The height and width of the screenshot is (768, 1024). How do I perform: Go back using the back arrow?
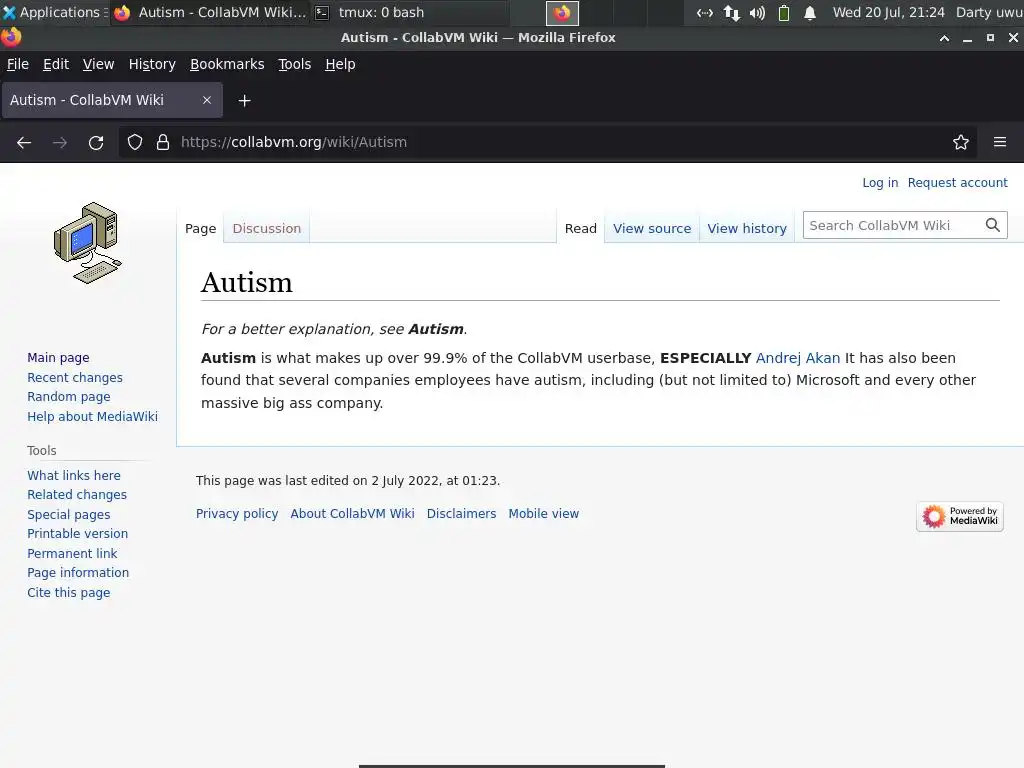tap(24, 142)
